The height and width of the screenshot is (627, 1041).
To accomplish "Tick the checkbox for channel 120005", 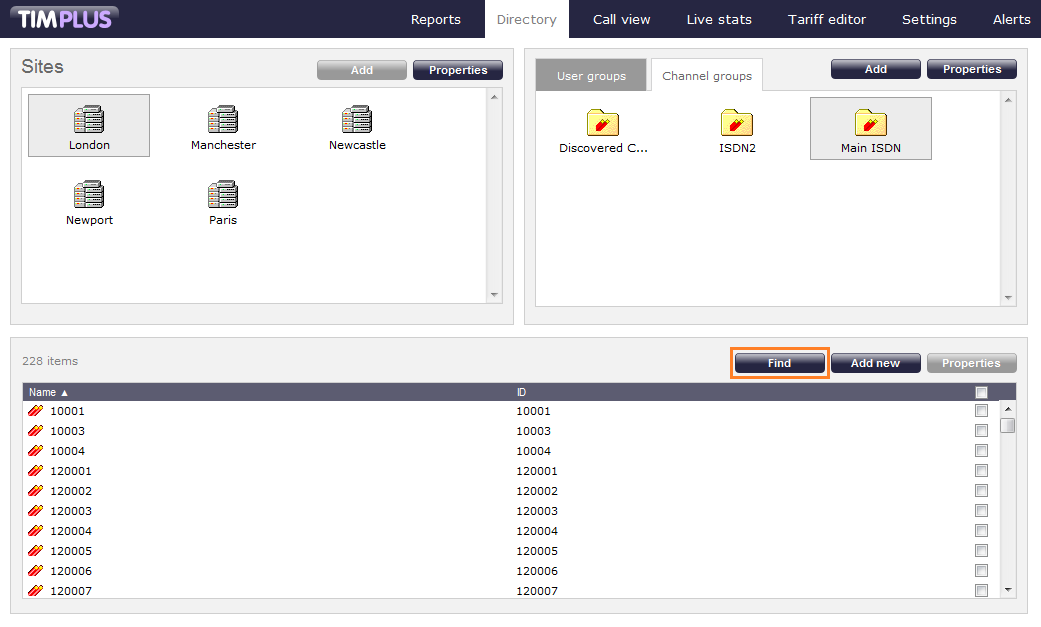I will click(x=981, y=551).
